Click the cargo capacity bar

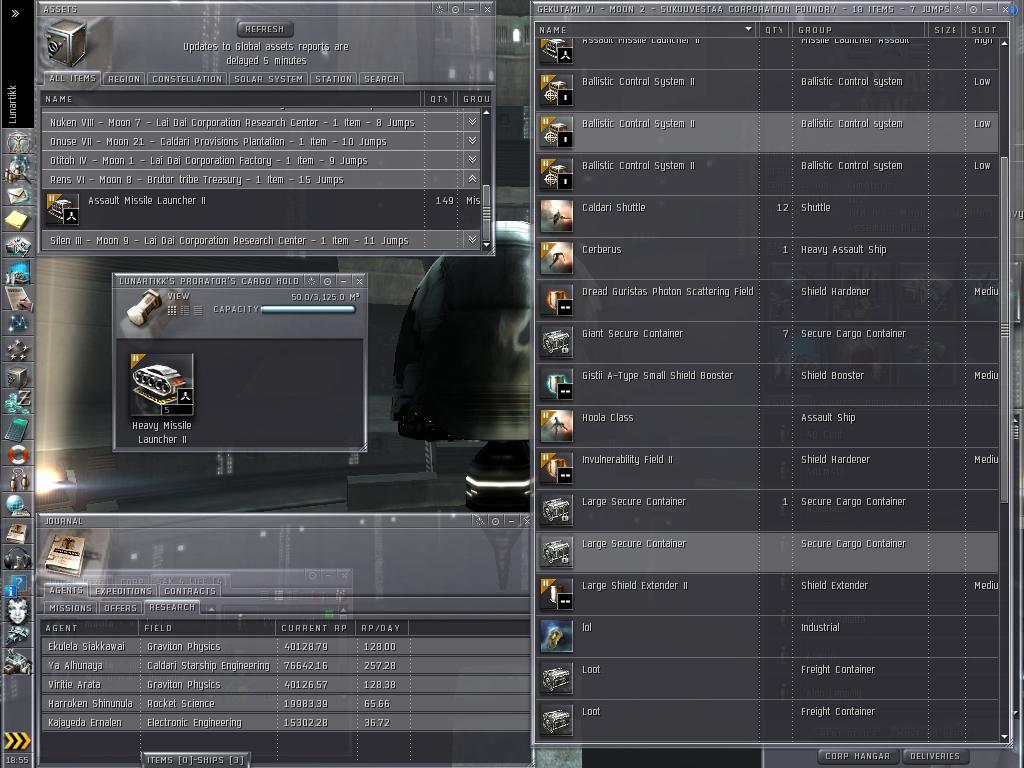[x=308, y=310]
